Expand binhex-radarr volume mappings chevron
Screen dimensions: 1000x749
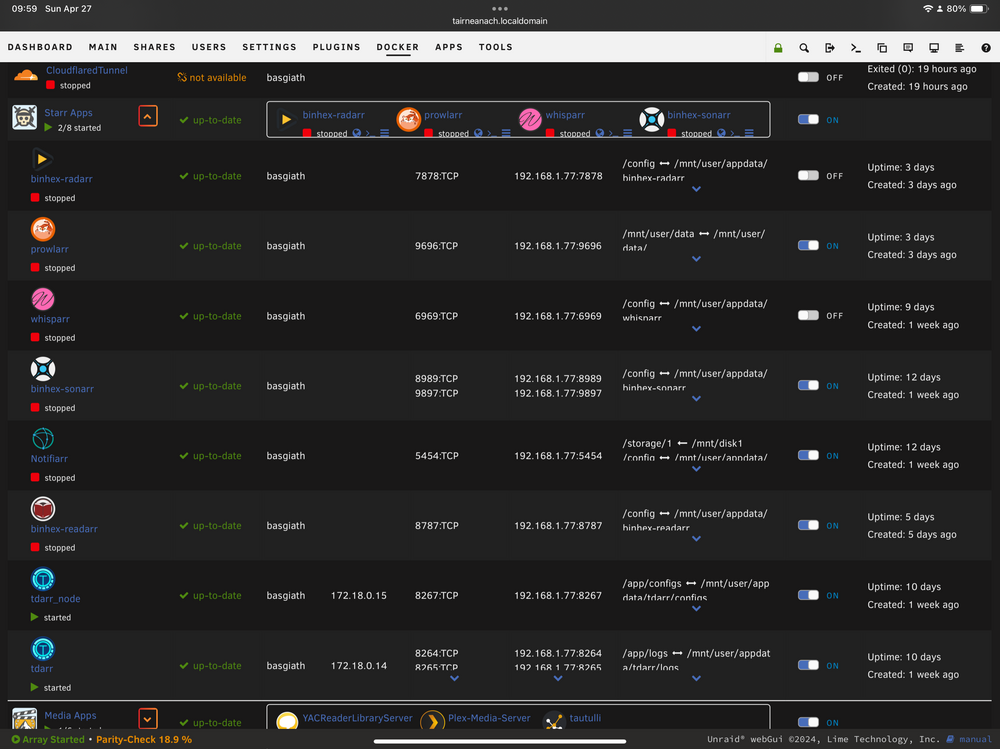[x=696, y=189]
